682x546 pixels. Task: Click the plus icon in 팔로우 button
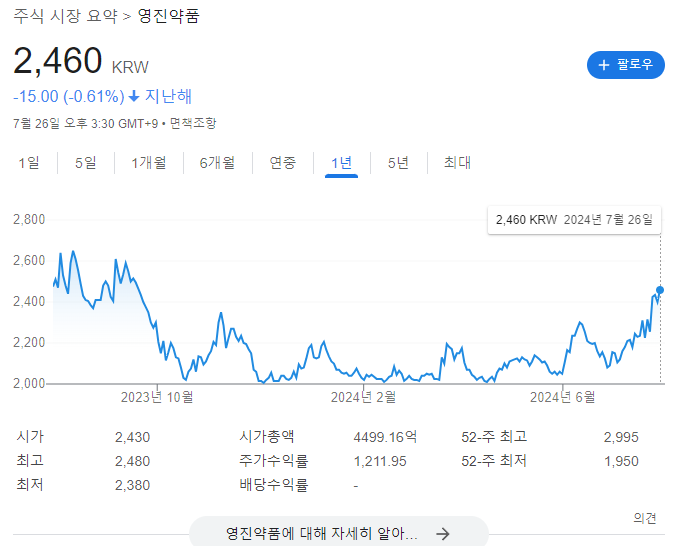click(x=603, y=65)
